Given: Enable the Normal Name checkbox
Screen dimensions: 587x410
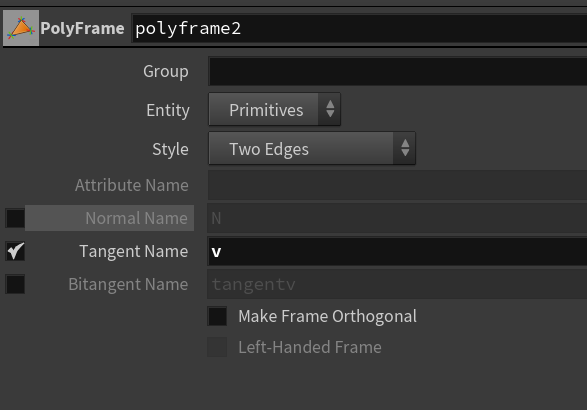Looking at the screenshot, I should pos(15,218).
